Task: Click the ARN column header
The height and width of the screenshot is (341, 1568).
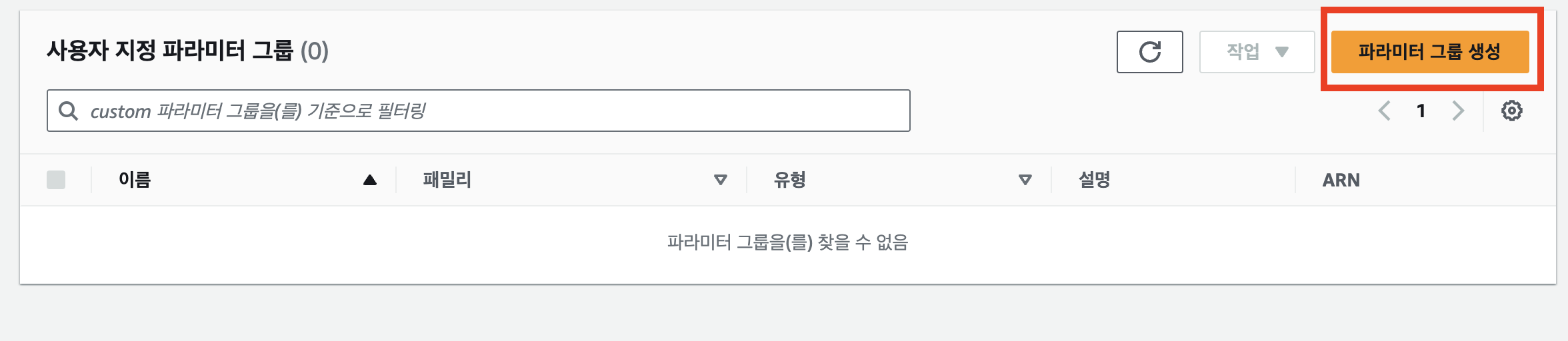Action: 1341,180
